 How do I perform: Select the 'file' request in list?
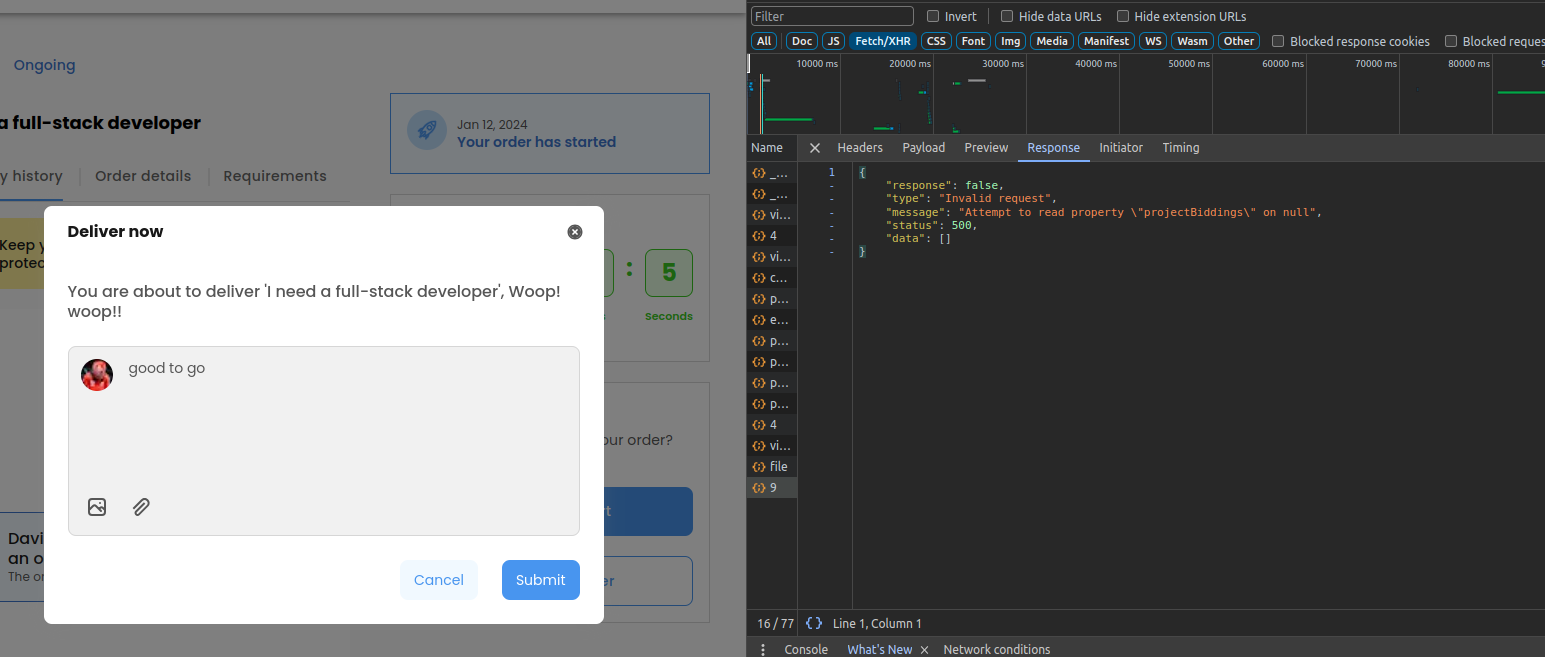[x=778, y=467]
